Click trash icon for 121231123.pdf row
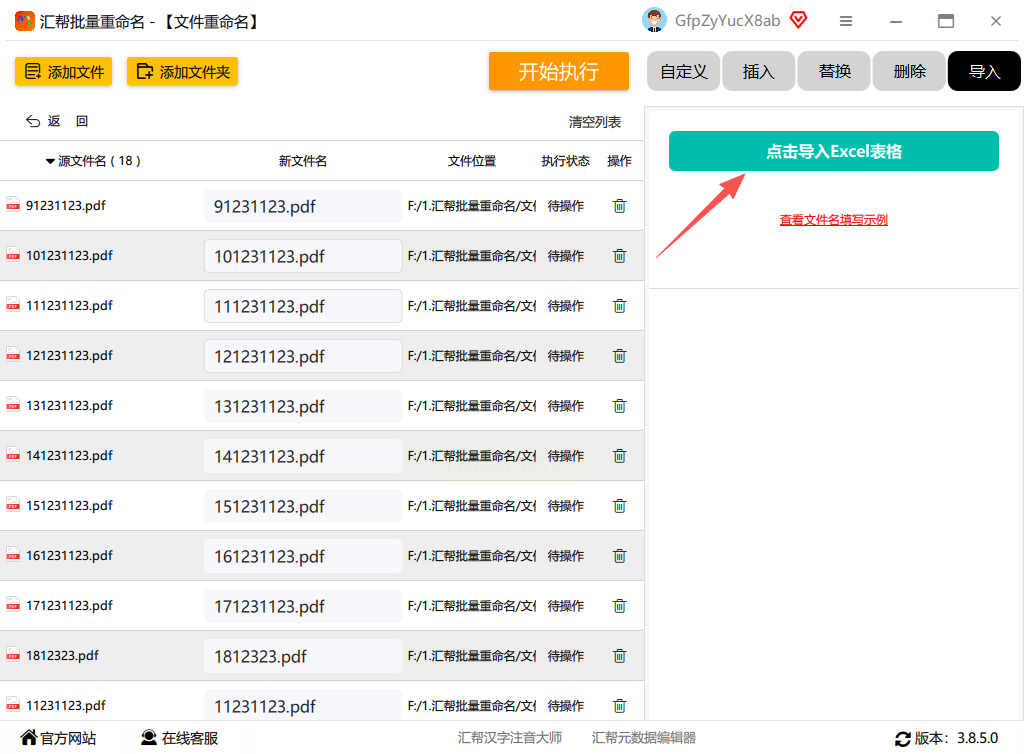The width and height of the screenshot is (1024, 754). pyautogui.click(x=619, y=356)
